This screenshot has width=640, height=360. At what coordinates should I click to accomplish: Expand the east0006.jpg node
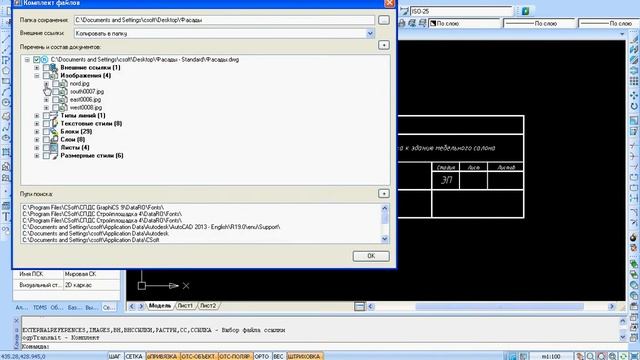pos(46,100)
